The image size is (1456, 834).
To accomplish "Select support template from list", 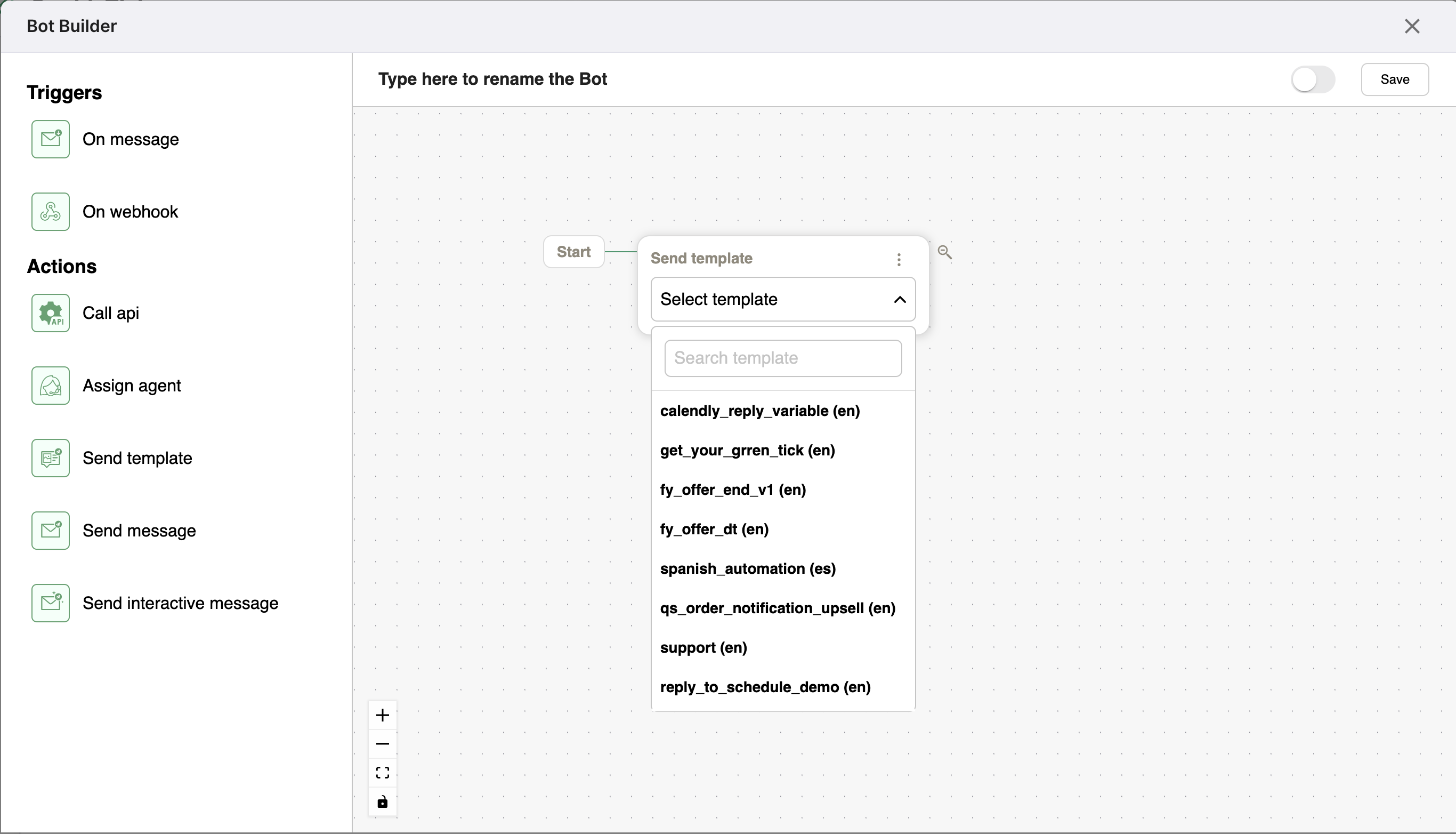I will [x=704, y=648].
